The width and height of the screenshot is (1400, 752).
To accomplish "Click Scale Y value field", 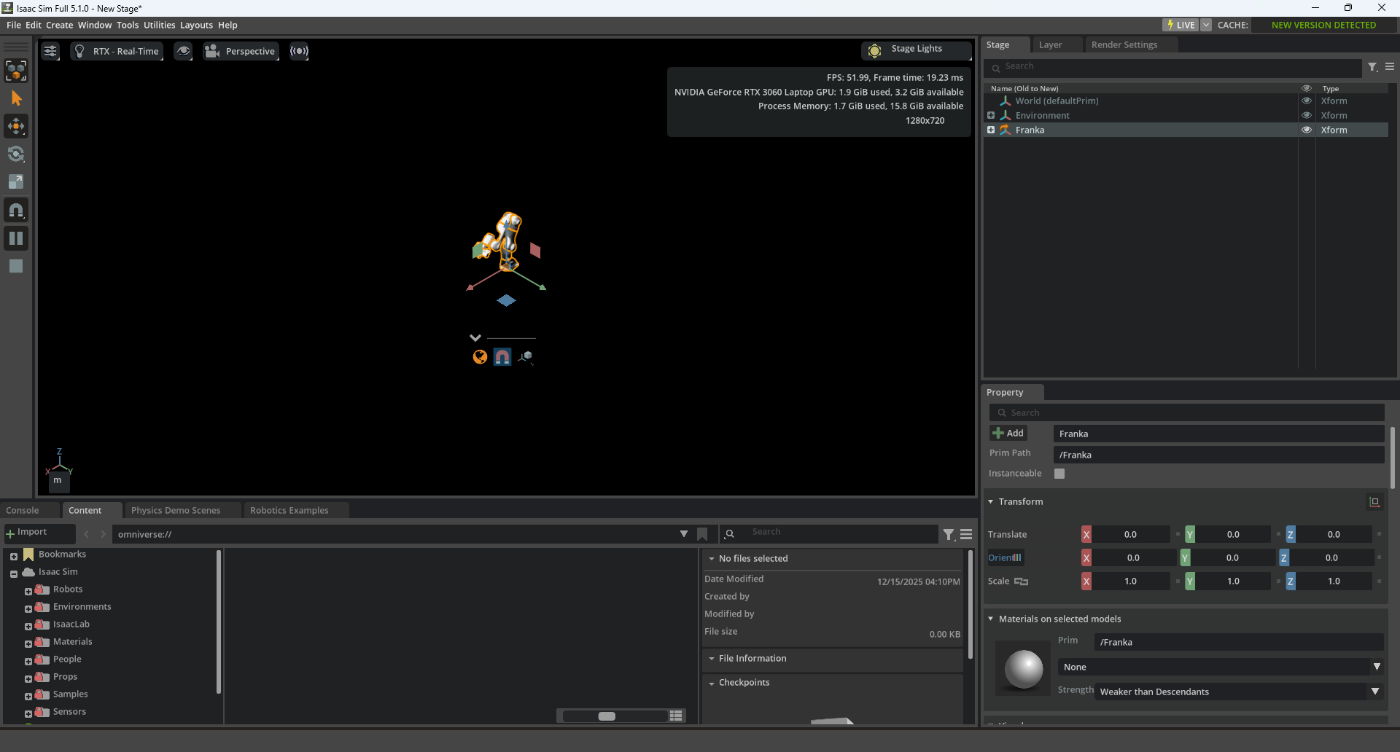I will [x=1233, y=581].
